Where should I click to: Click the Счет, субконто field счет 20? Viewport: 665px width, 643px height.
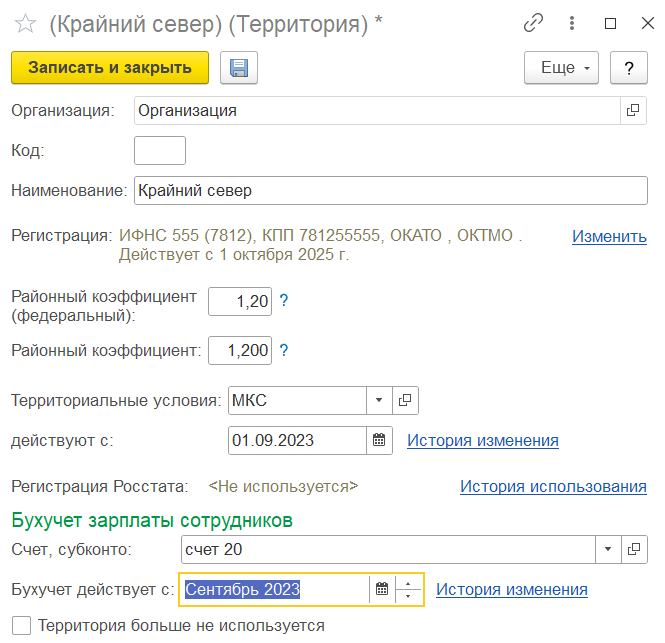point(388,549)
